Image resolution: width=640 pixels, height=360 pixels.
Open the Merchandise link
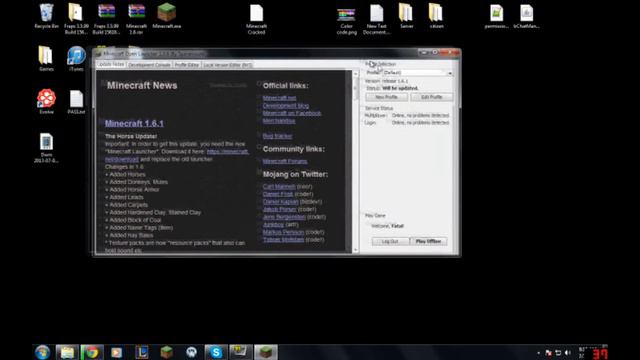pos(279,121)
